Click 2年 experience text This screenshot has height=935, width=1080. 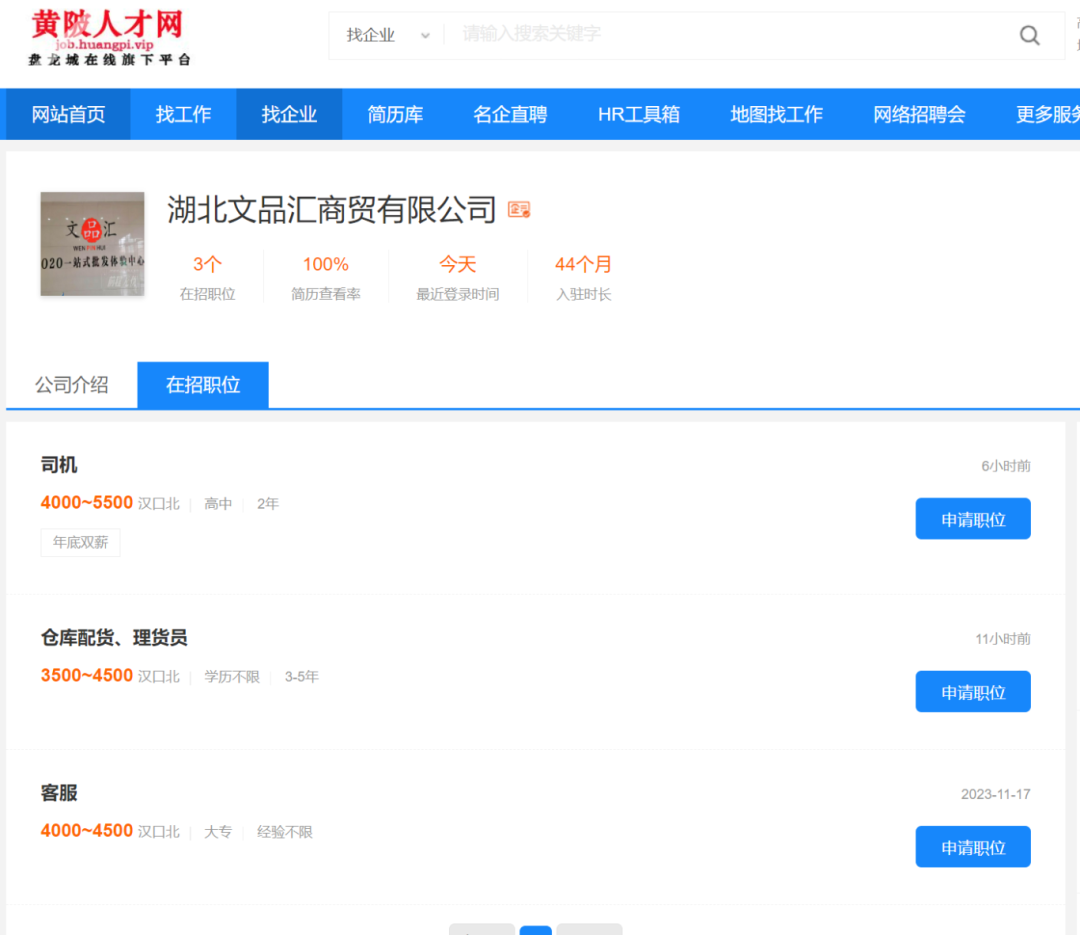point(268,504)
